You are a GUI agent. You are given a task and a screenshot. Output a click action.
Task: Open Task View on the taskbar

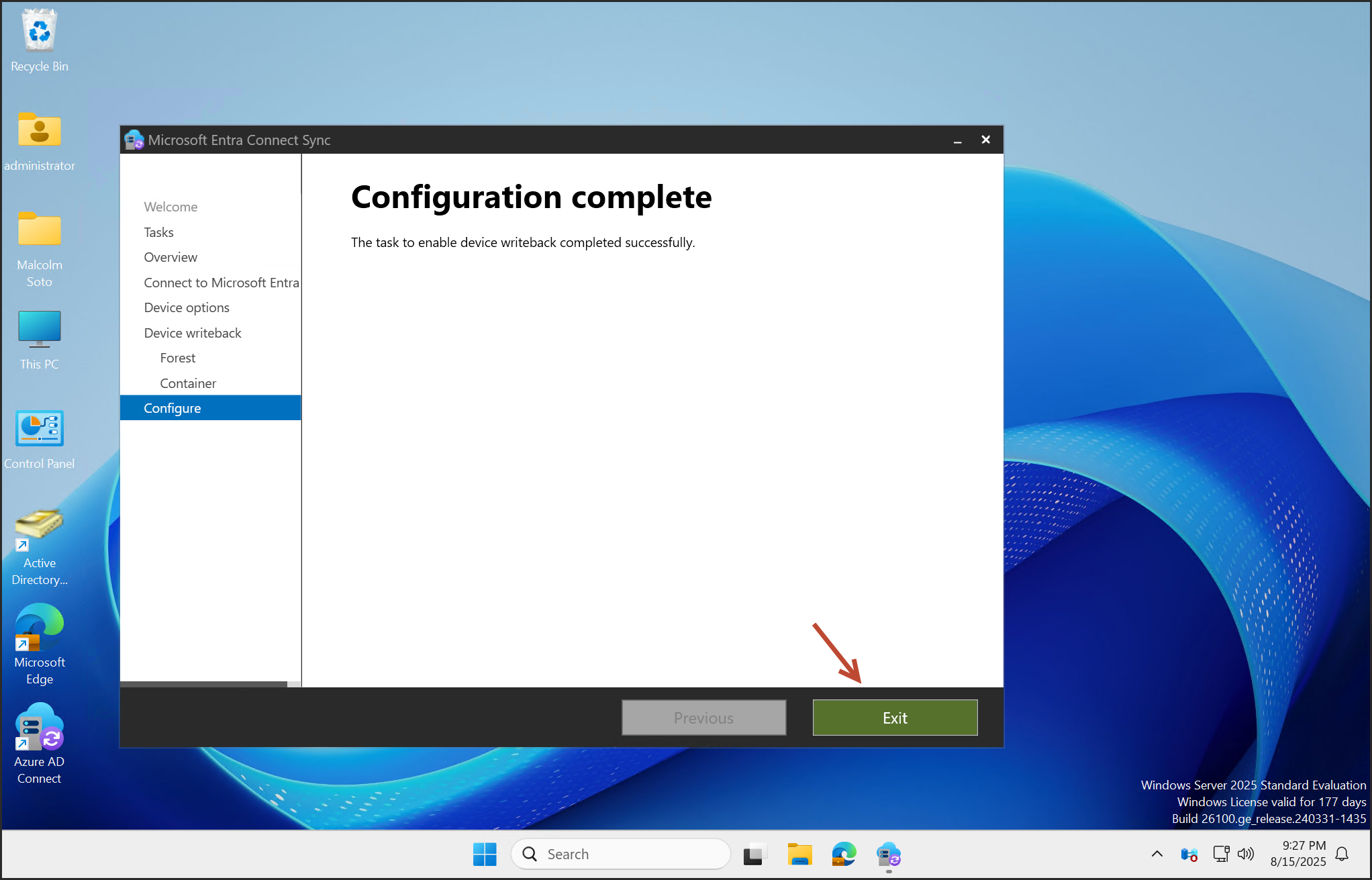pyautogui.click(x=754, y=854)
